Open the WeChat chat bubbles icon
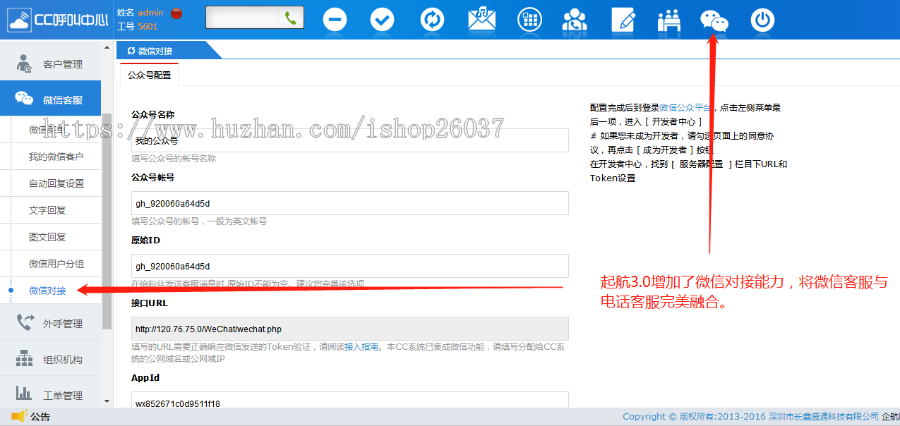This screenshot has width=900, height=426. 714,21
